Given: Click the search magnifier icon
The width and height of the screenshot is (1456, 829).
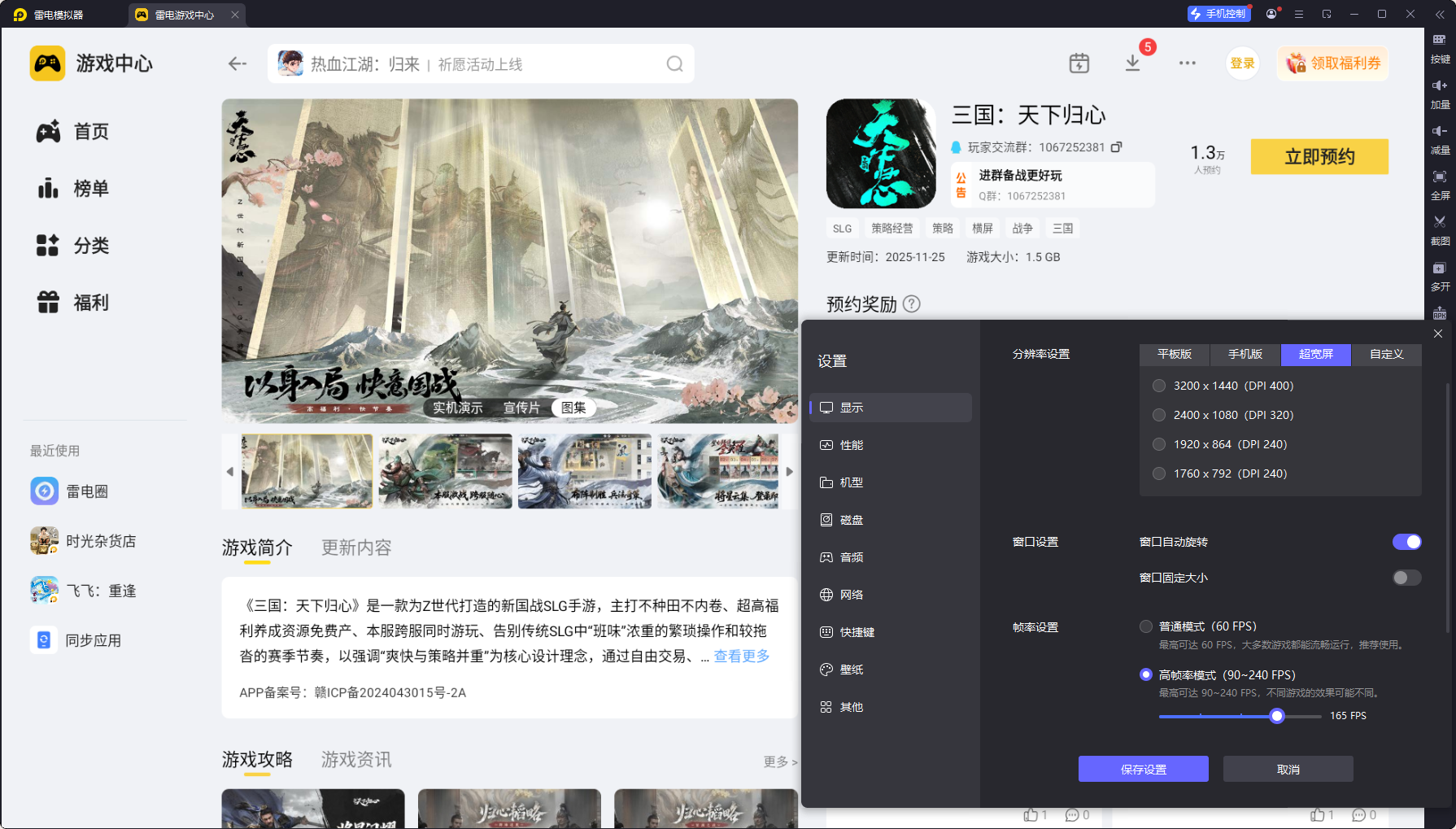Looking at the screenshot, I should click(674, 64).
